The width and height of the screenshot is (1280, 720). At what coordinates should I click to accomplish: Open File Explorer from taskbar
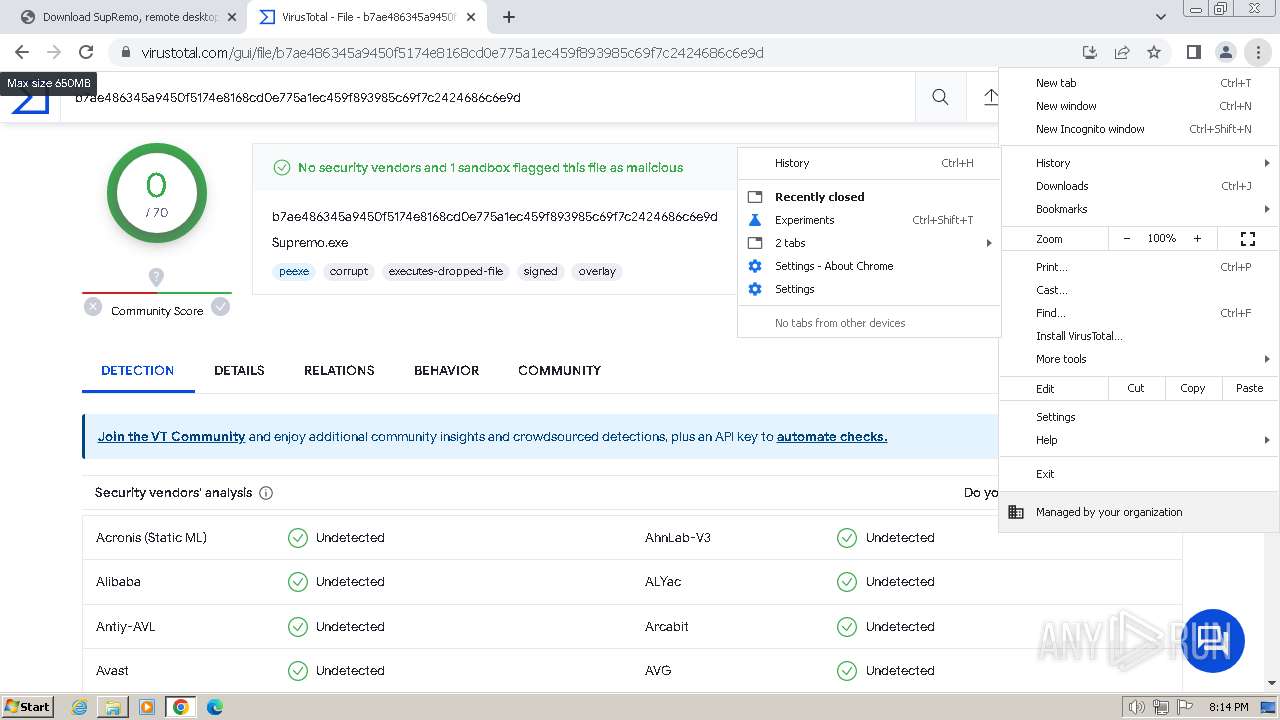(x=113, y=707)
